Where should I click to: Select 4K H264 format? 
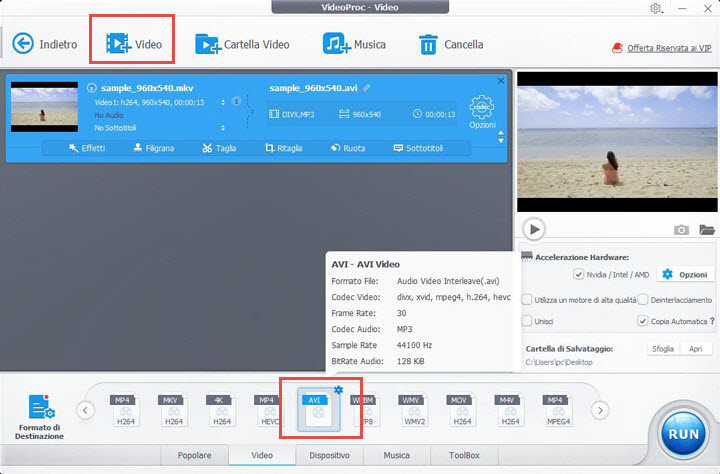pos(221,410)
